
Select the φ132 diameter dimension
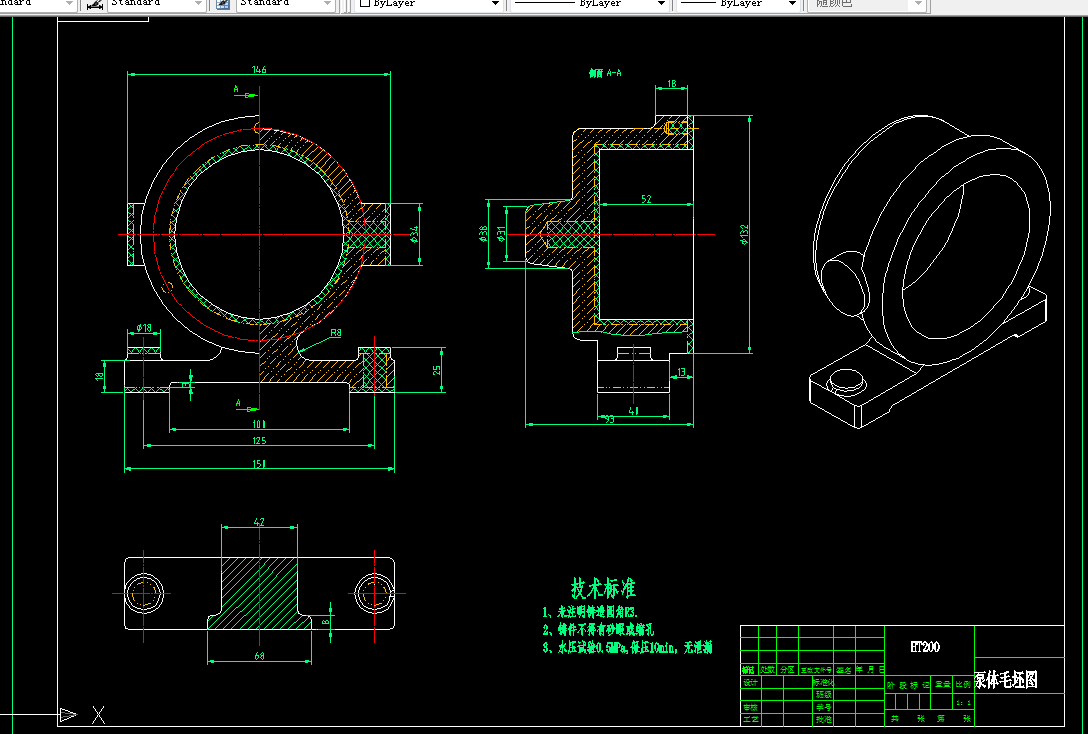click(745, 234)
